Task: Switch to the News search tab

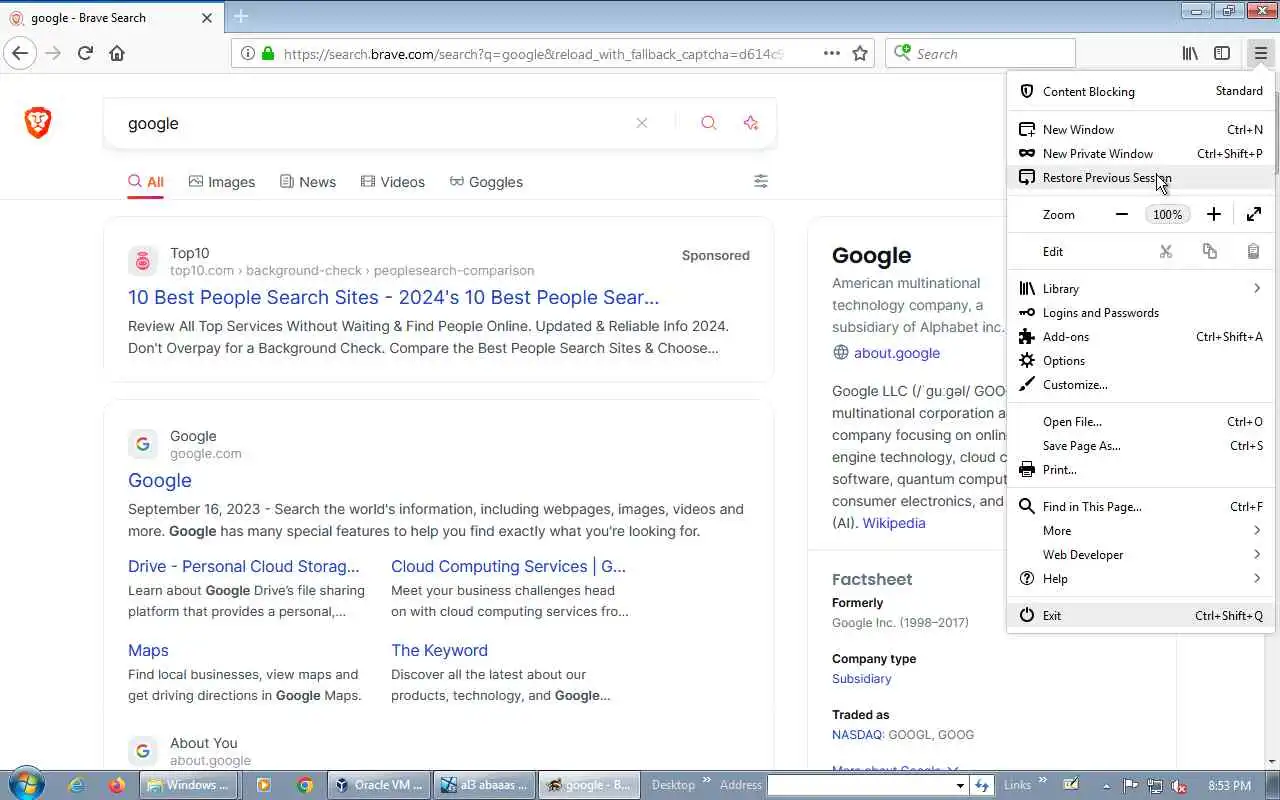Action: pyautogui.click(x=308, y=181)
